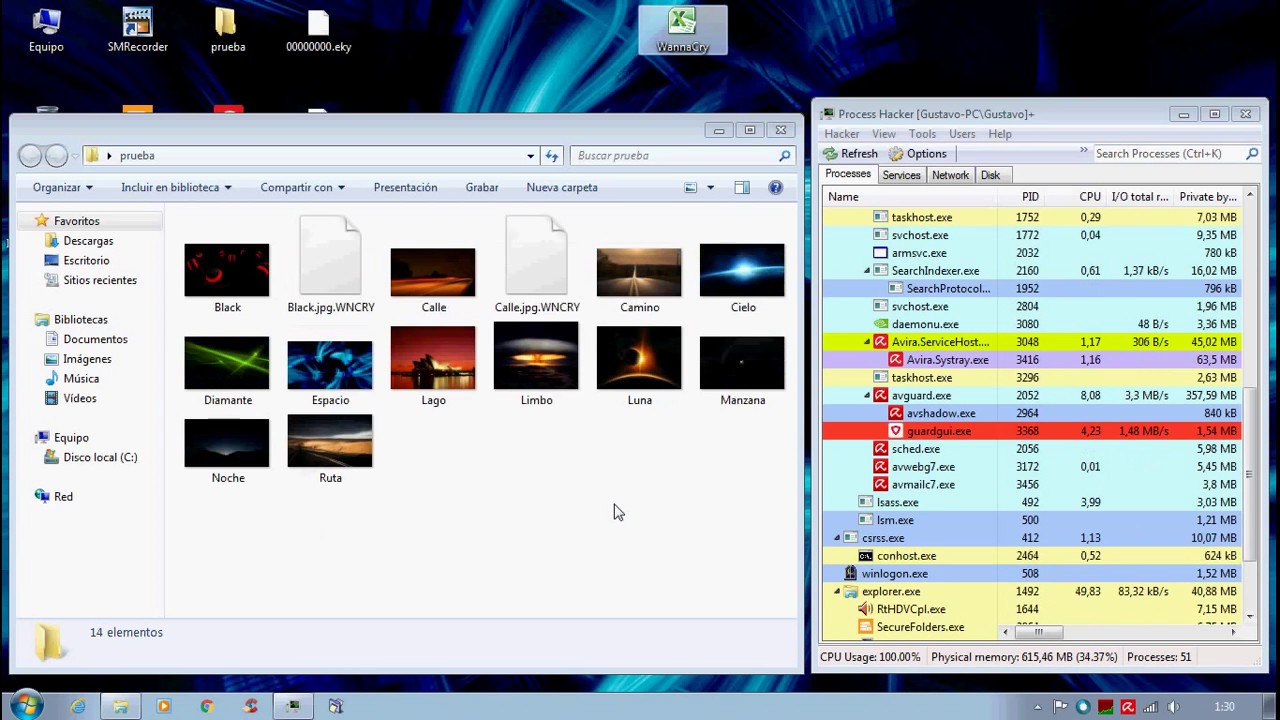Open Descargas in the navigation pane
The image size is (1280, 720).
(88, 241)
